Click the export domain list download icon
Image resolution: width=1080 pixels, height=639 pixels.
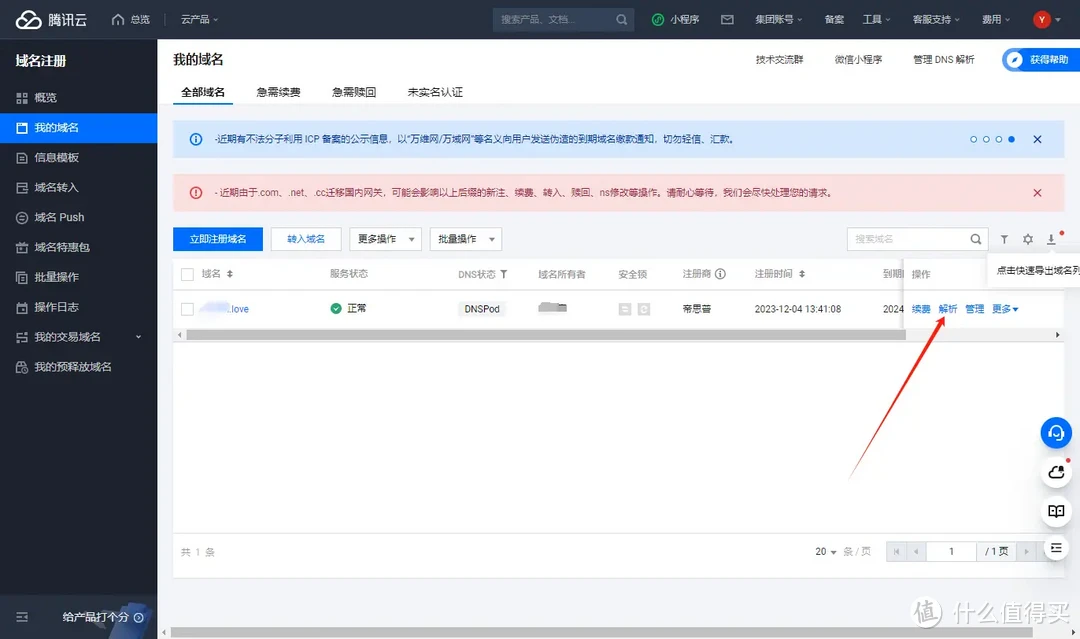1051,239
